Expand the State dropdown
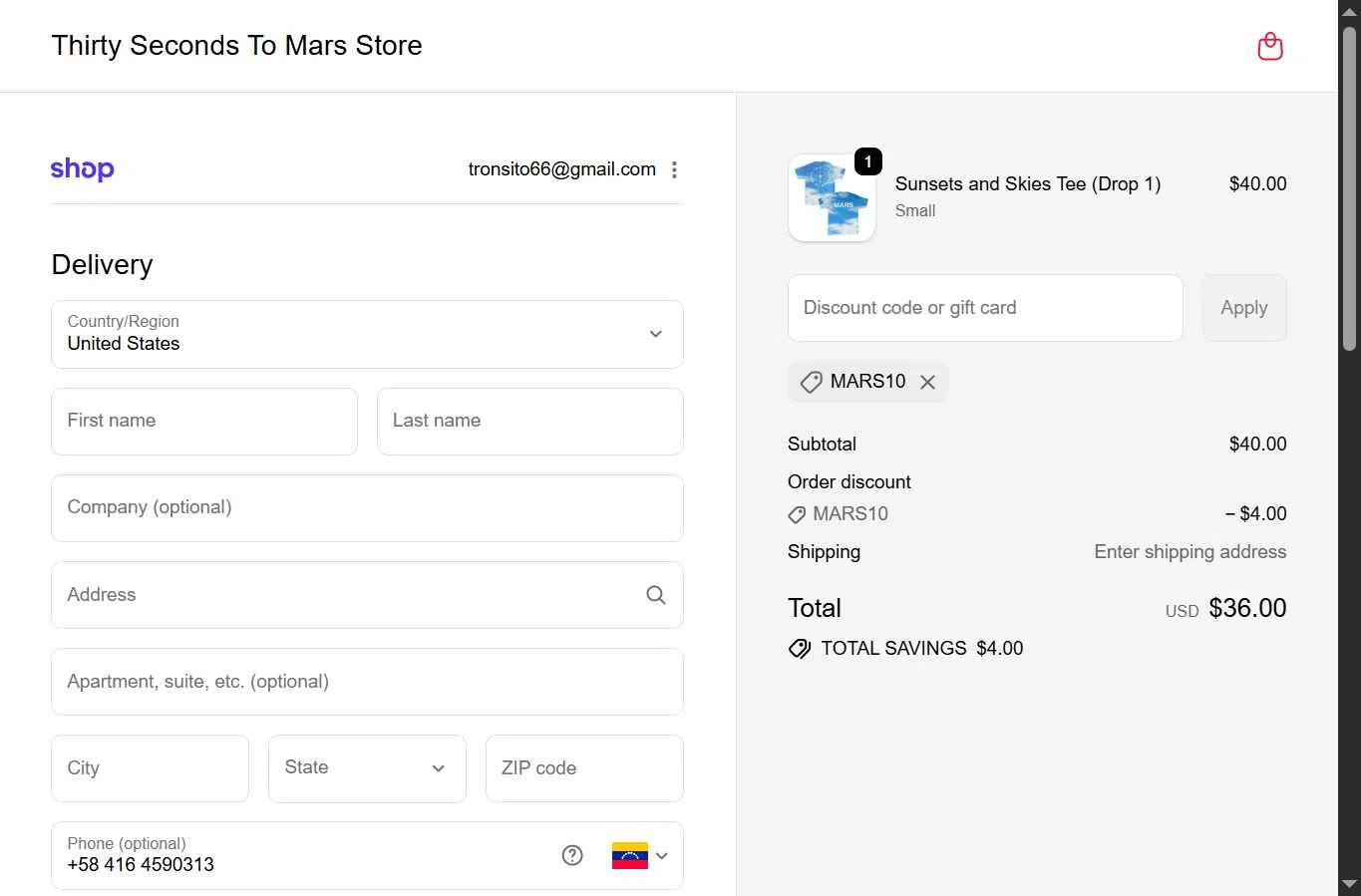The height and width of the screenshot is (896, 1361). click(x=367, y=768)
